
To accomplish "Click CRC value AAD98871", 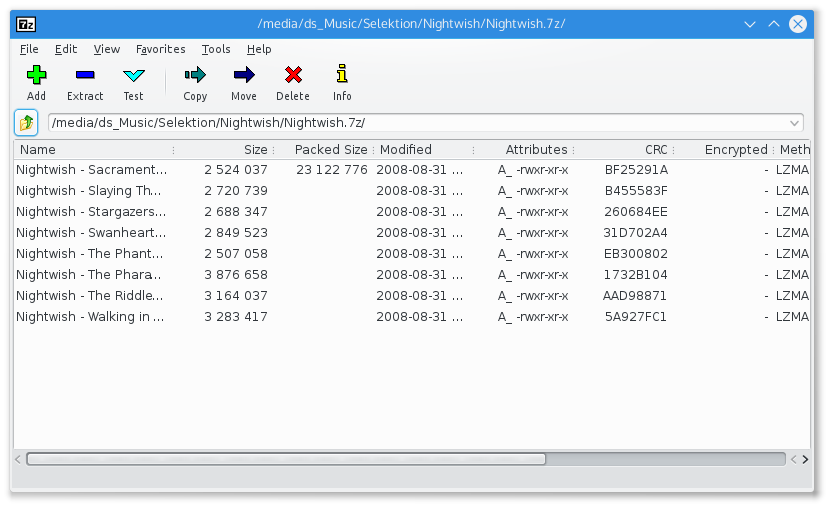I will pos(635,295).
